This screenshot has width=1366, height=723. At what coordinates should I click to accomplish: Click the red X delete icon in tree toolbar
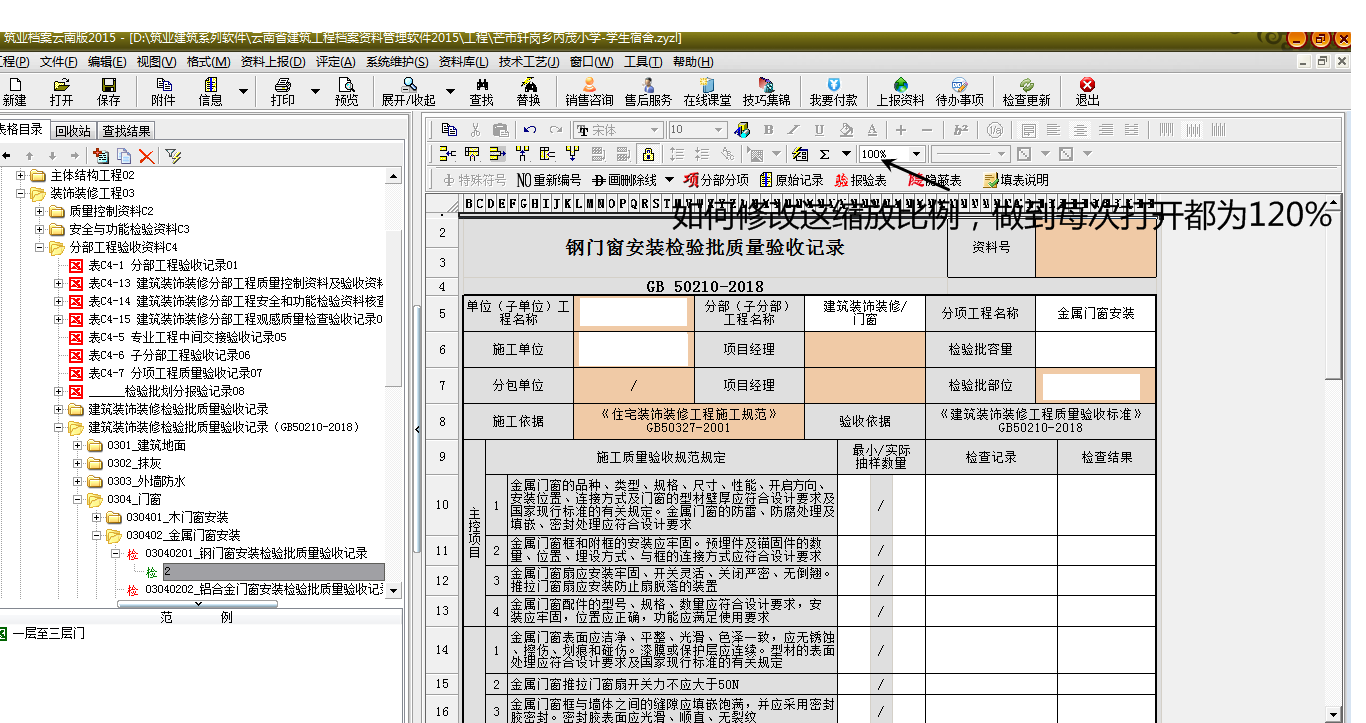[x=146, y=155]
